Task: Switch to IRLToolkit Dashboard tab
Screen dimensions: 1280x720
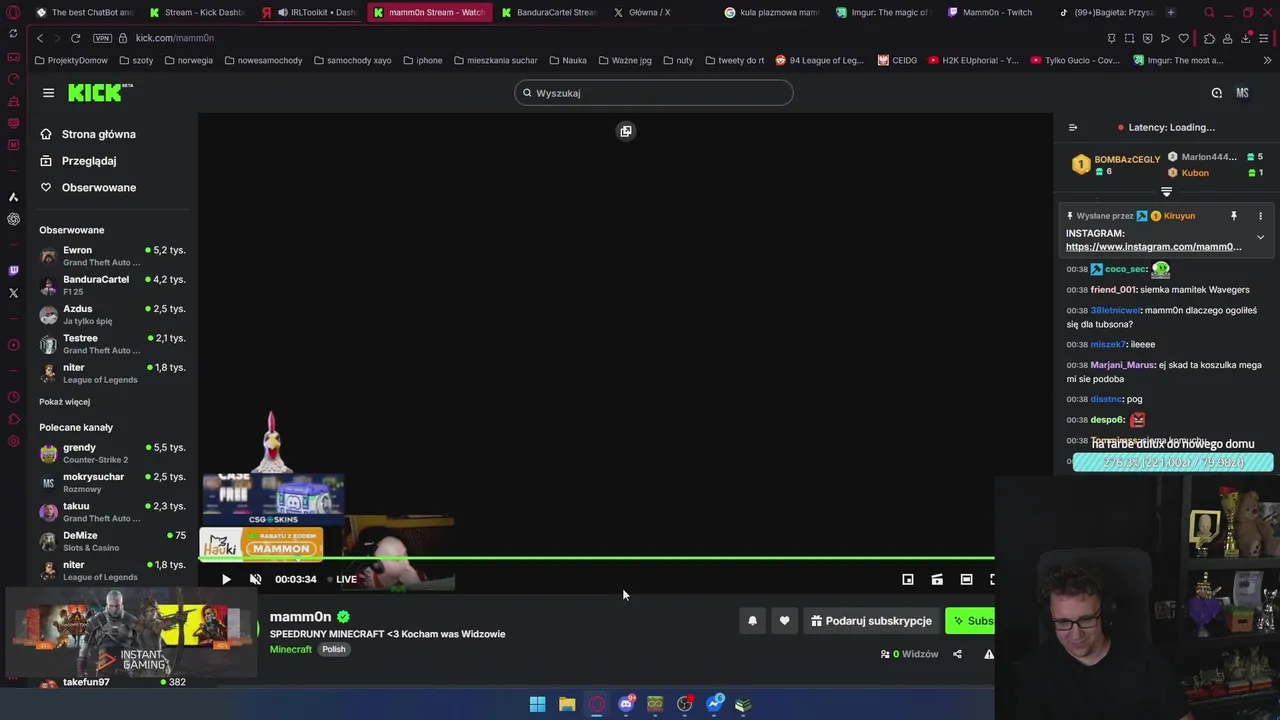Action: pos(310,12)
